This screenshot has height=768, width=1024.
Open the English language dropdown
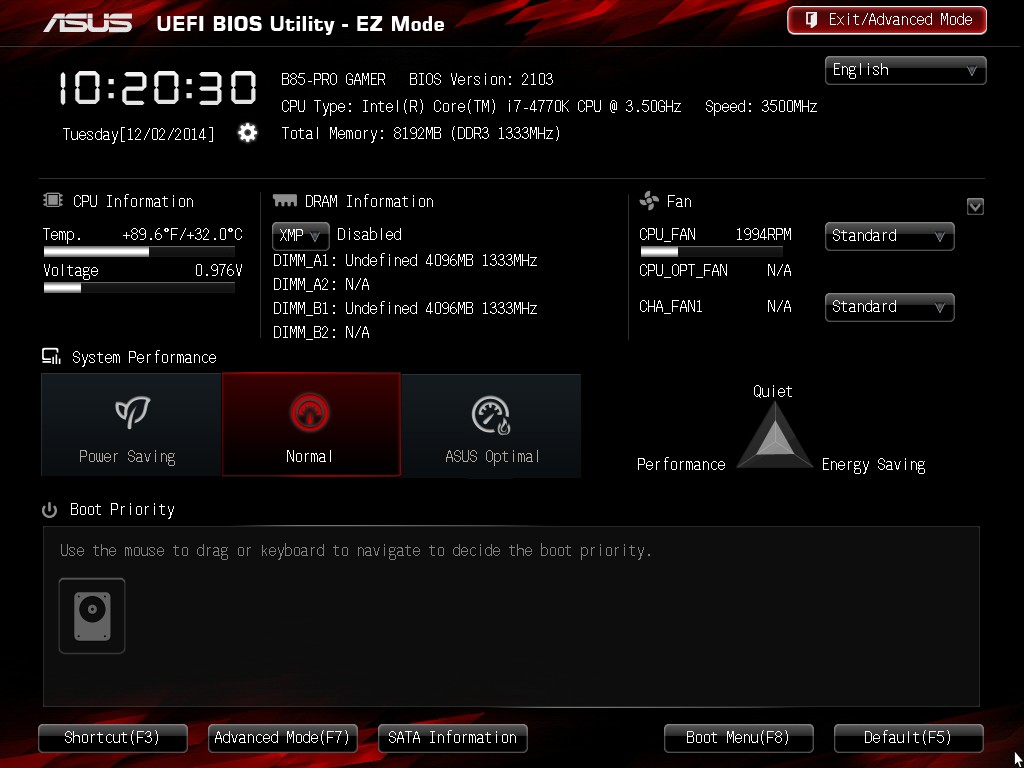click(x=905, y=70)
